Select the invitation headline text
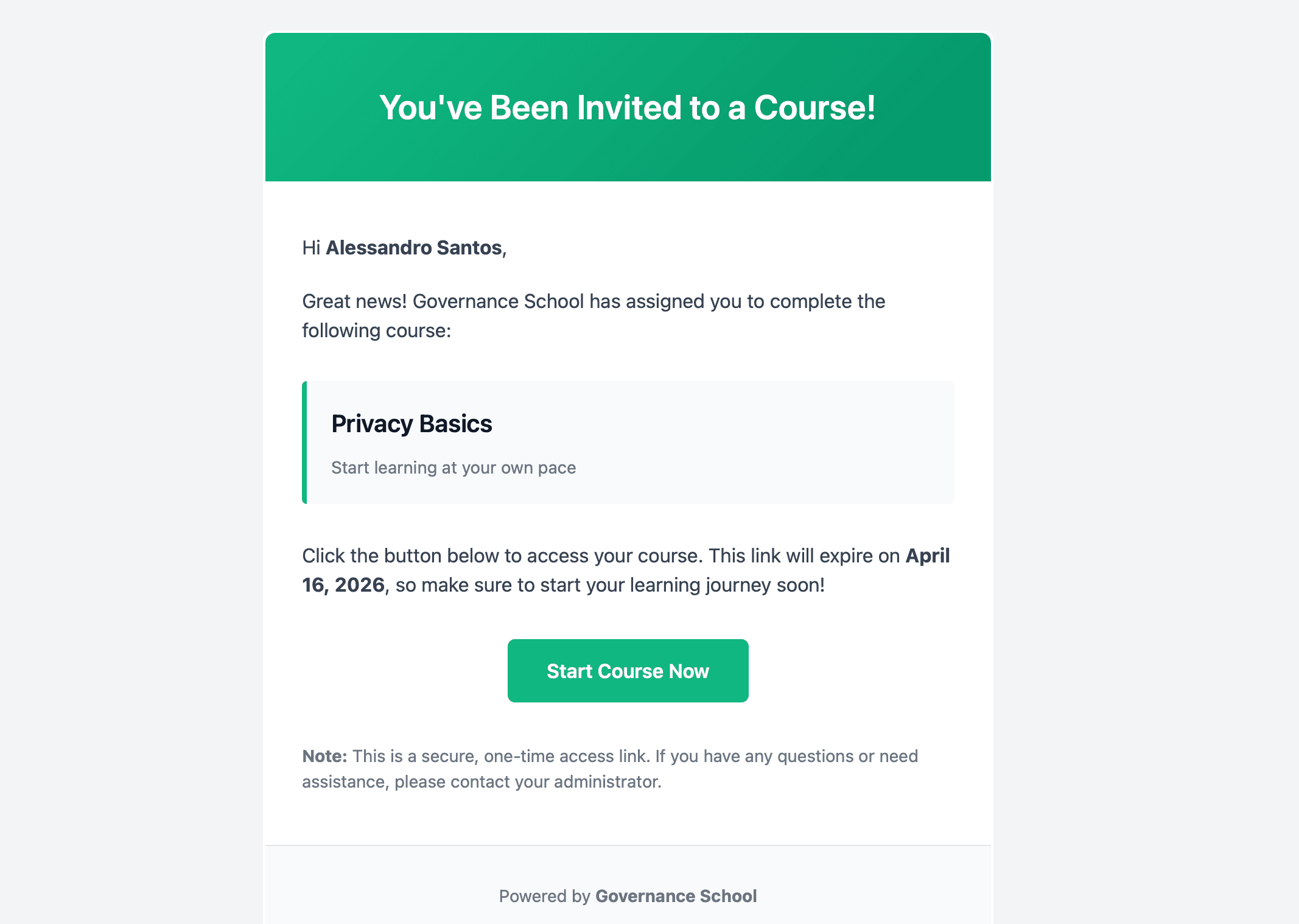 (x=628, y=107)
